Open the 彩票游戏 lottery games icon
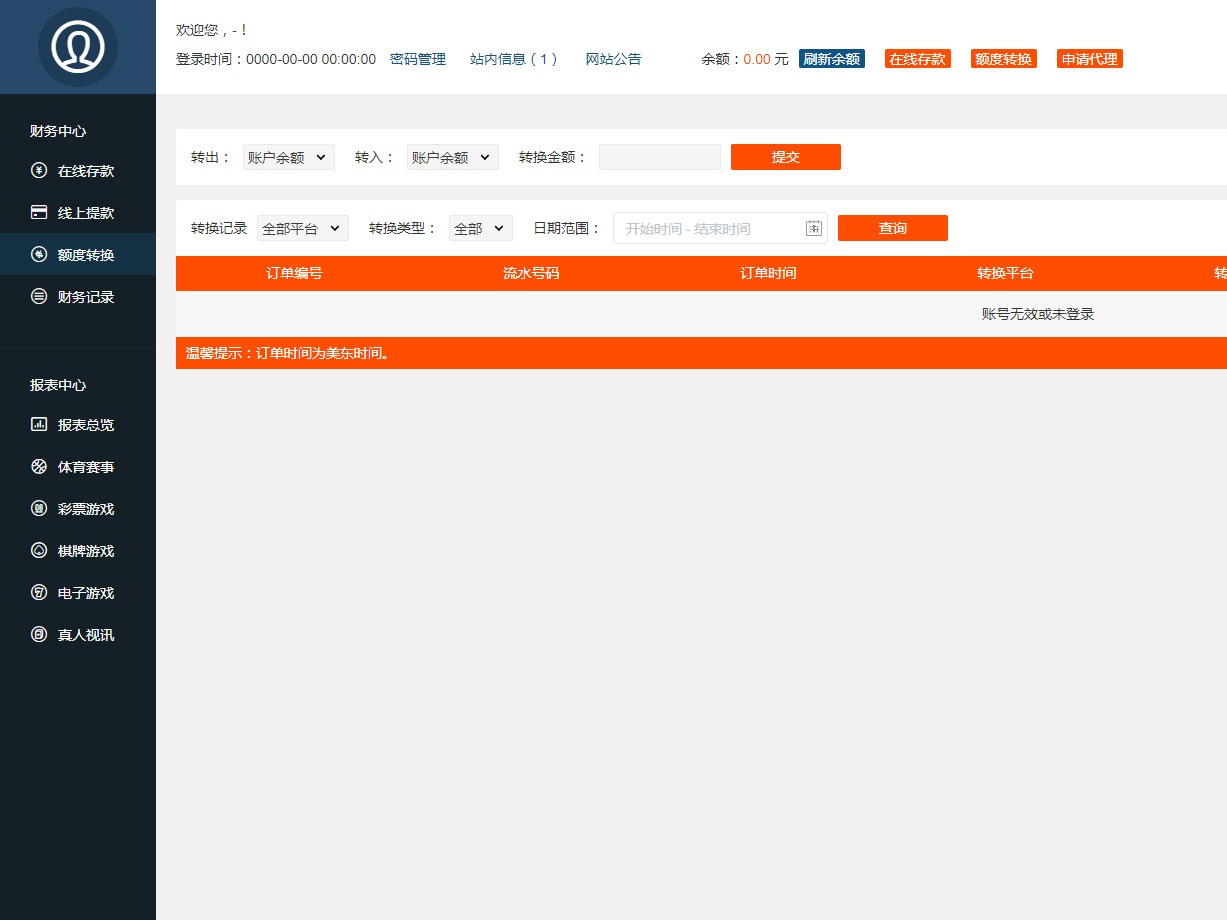The image size is (1227, 920). [x=37, y=508]
